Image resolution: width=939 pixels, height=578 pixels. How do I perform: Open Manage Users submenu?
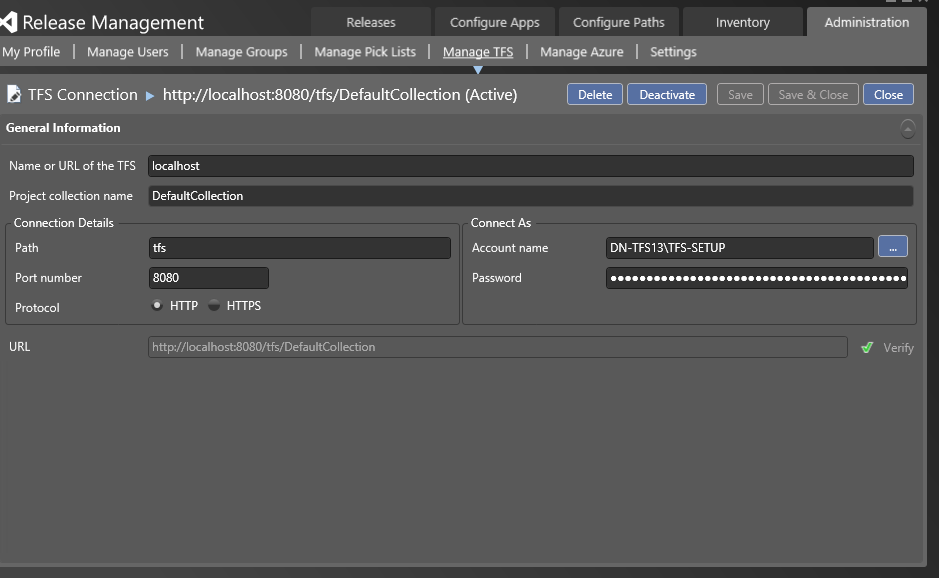pos(128,52)
